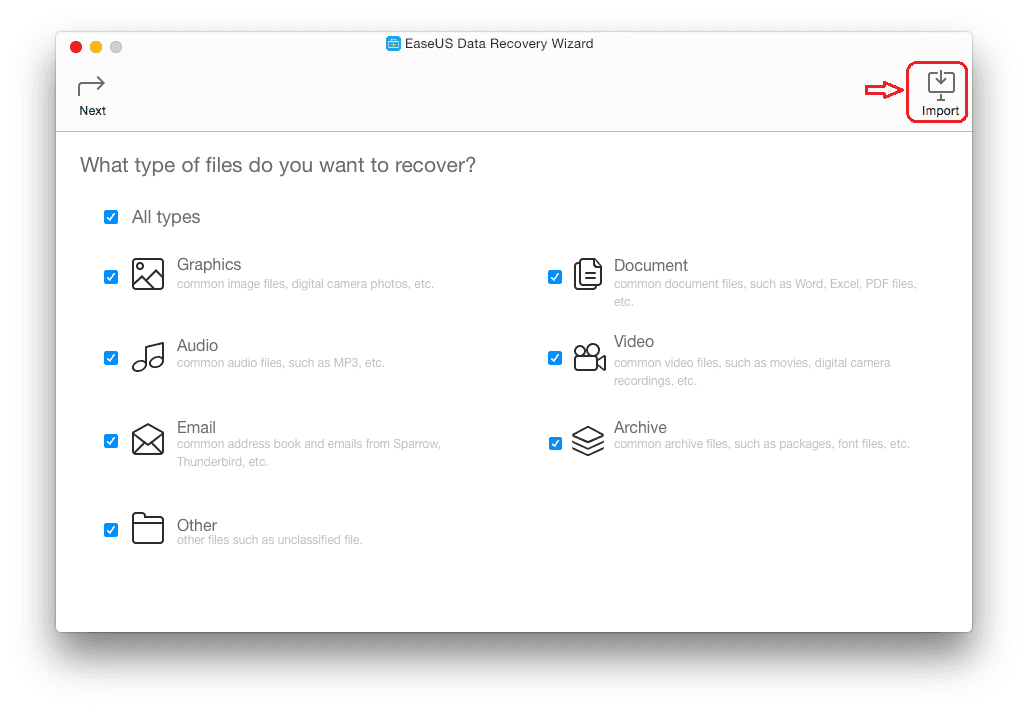Click the 'Graphics' heading text
This screenshot has width=1028, height=712.
point(209,265)
